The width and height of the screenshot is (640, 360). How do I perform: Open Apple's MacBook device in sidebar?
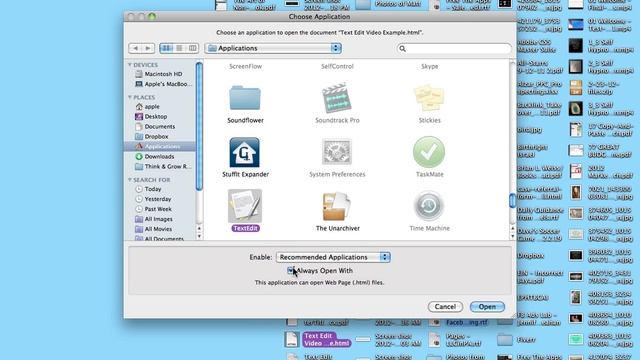163,84
